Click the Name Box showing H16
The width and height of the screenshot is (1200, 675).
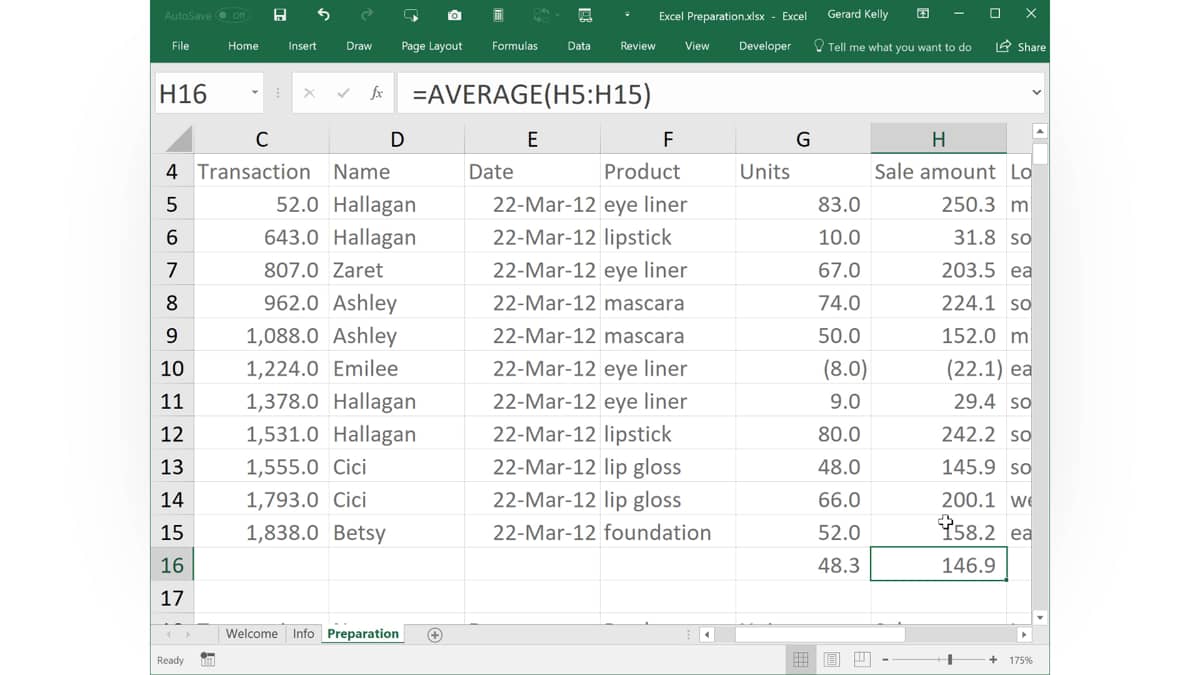click(x=200, y=93)
